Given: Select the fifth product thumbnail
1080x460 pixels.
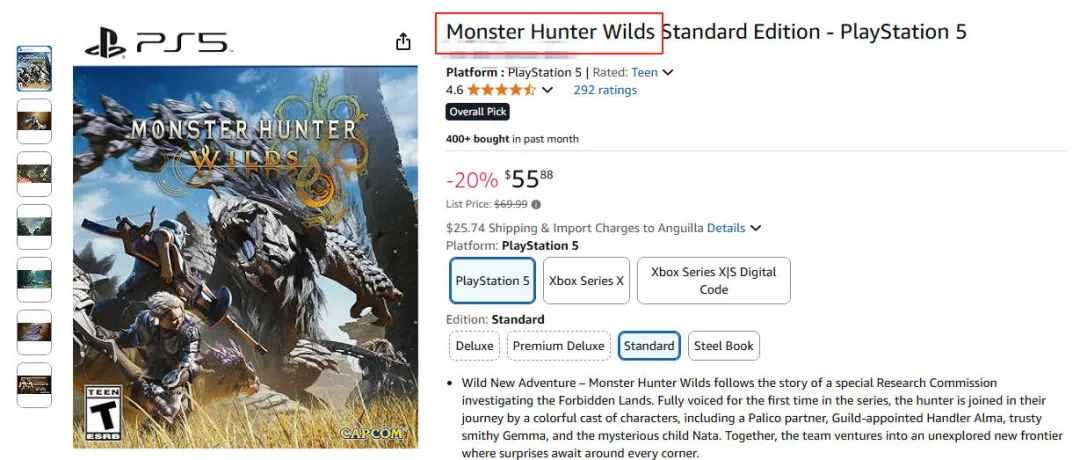Looking at the screenshot, I should pyautogui.click(x=34, y=280).
